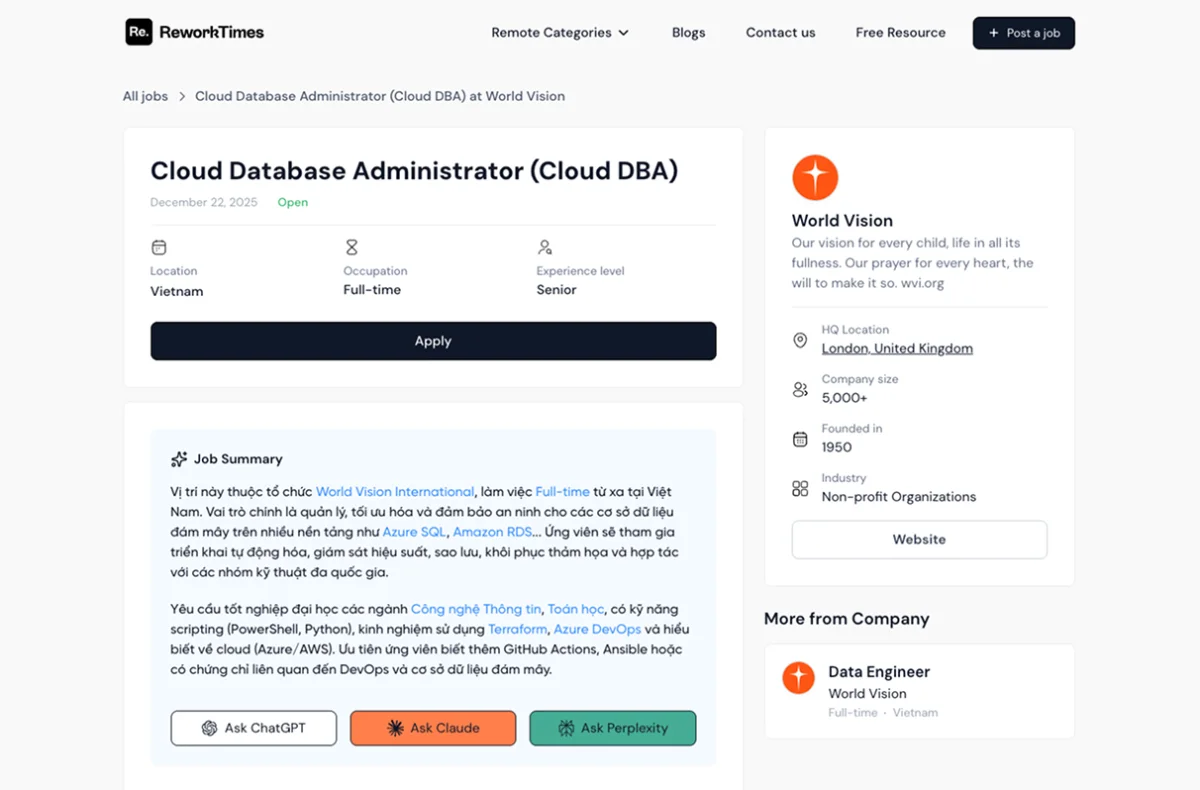
Task: Click the December 22, 2025 date
Action: pyautogui.click(x=204, y=202)
